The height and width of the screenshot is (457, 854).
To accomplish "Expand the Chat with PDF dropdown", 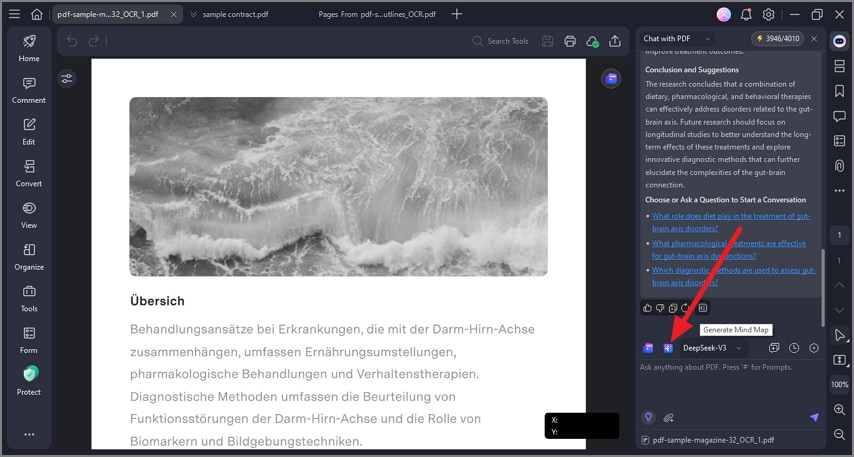I will [676, 39].
